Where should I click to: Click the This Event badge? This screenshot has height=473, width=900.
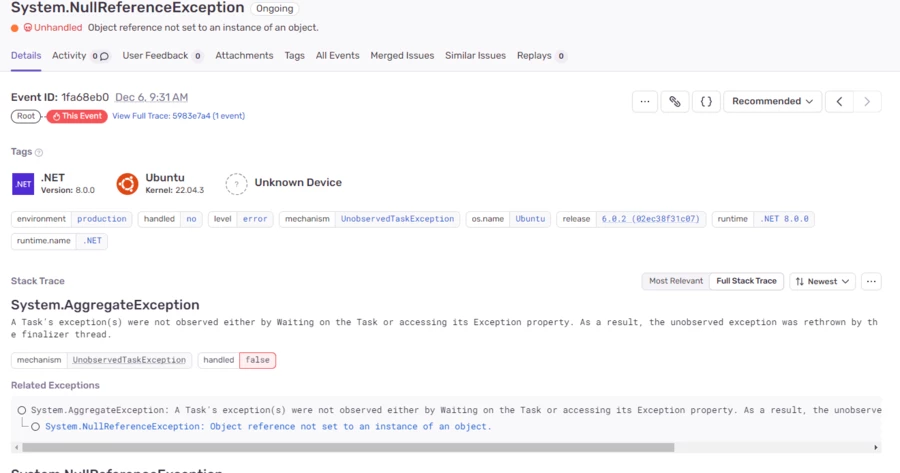pos(77,116)
